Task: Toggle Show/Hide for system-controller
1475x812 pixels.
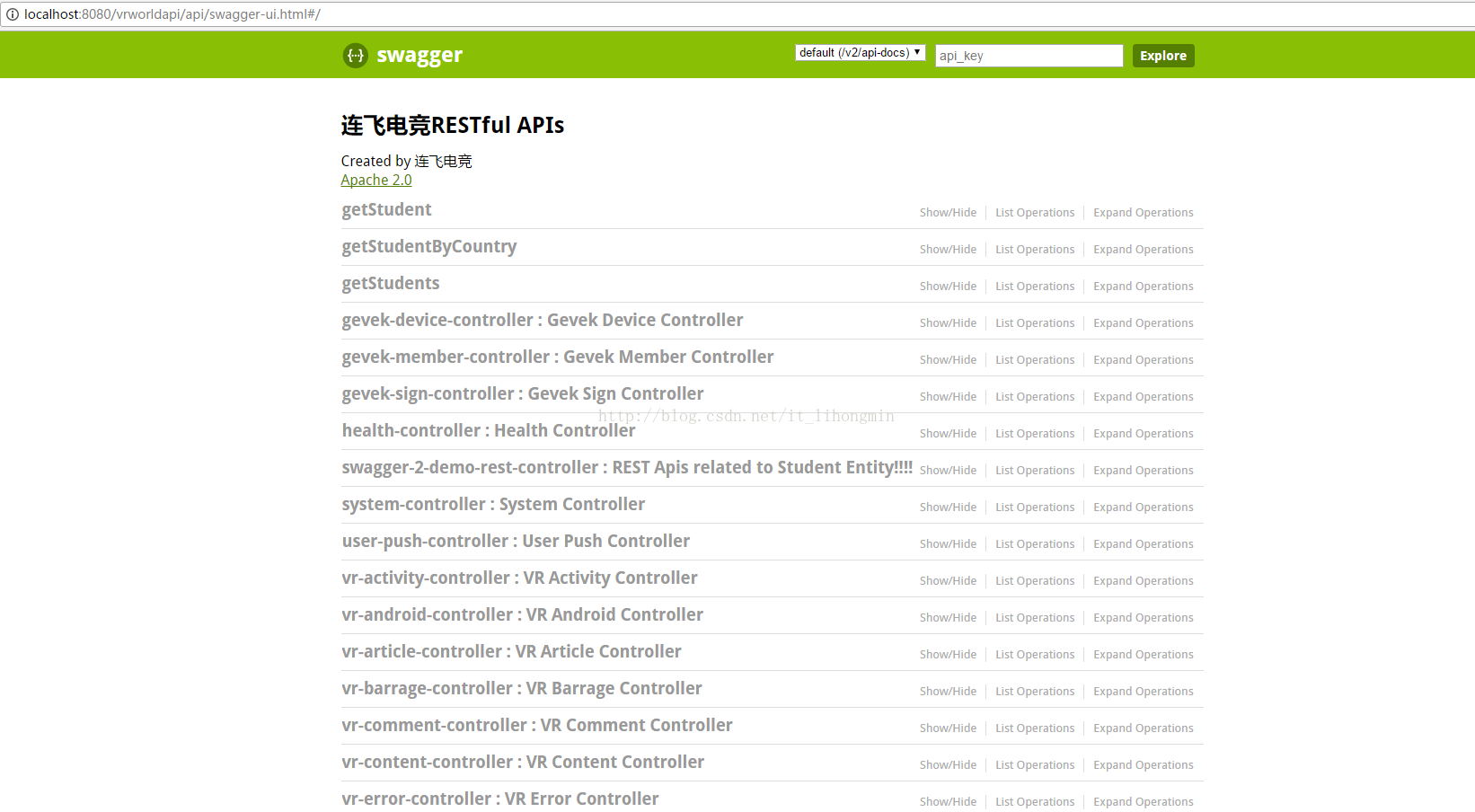Action: tap(948, 507)
